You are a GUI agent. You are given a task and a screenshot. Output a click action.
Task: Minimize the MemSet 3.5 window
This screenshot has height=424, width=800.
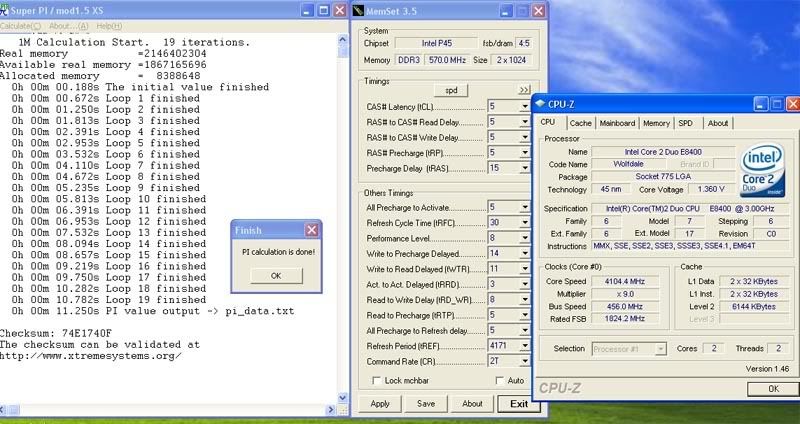505,11
